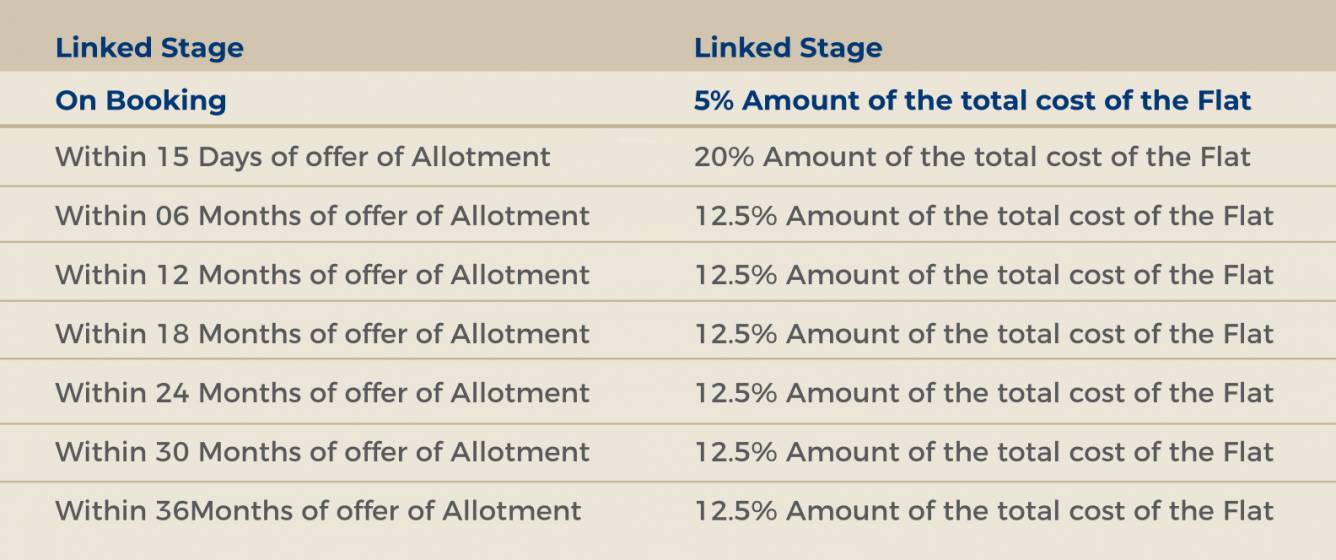Viewport: 1336px width, 560px height.
Task: Click the 5% Amount of total cost text
Action: 972,101
